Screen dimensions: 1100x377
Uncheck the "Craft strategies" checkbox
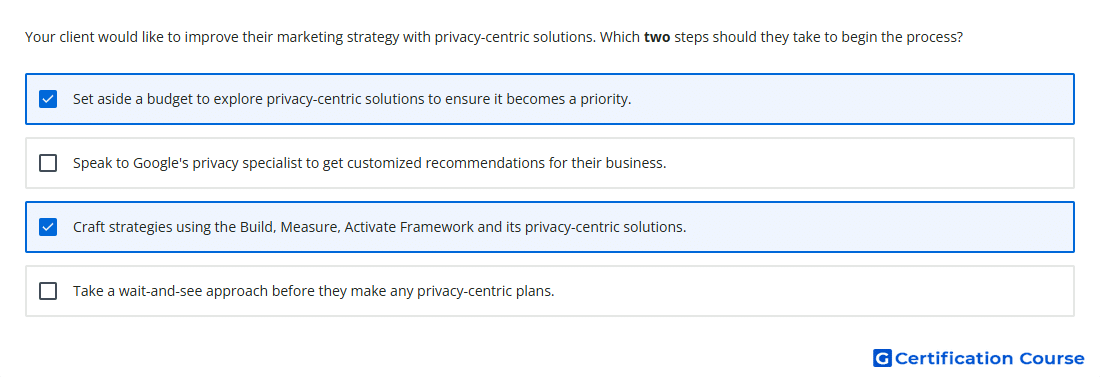(x=48, y=227)
